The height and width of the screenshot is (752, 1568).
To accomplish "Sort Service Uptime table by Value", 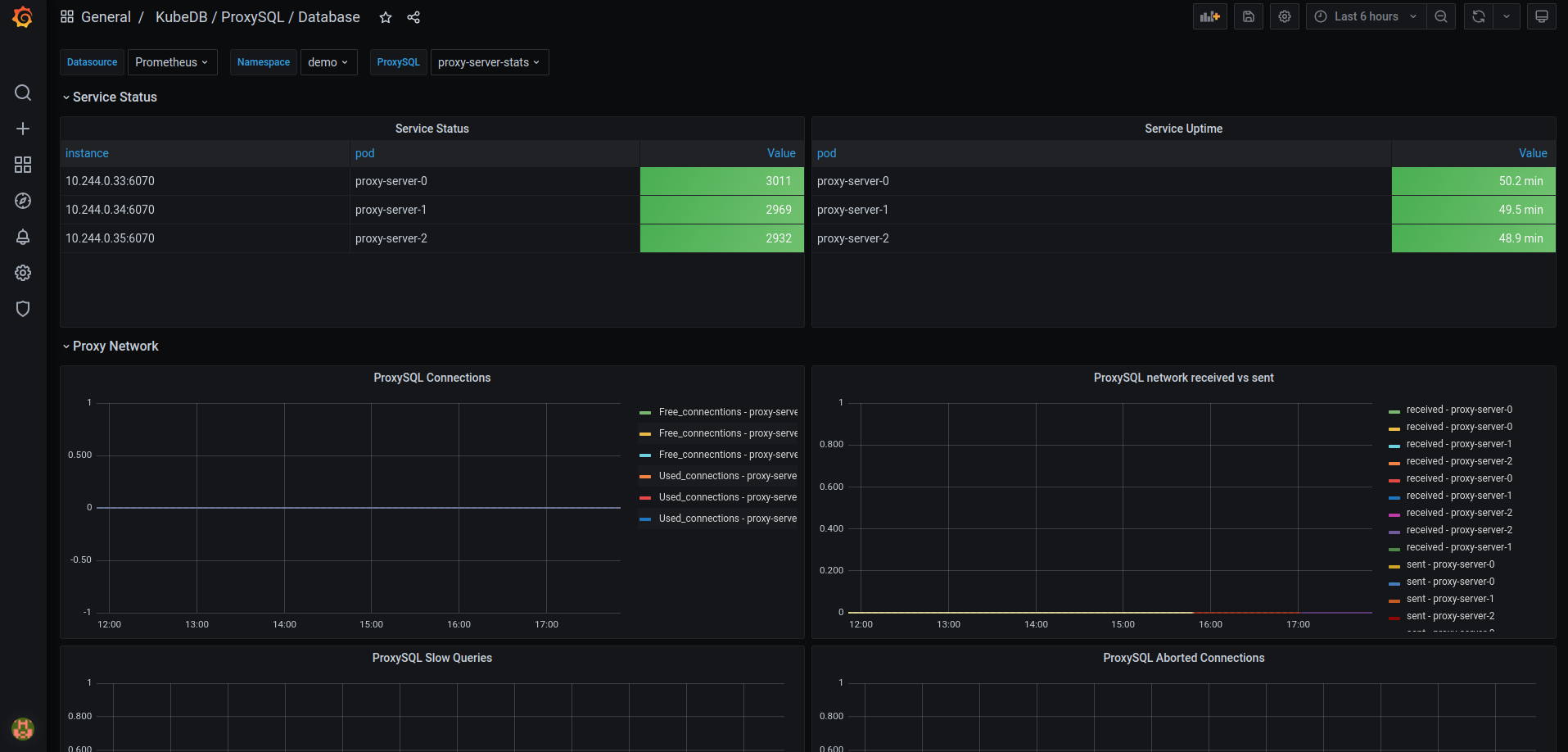I will [1533, 153].
